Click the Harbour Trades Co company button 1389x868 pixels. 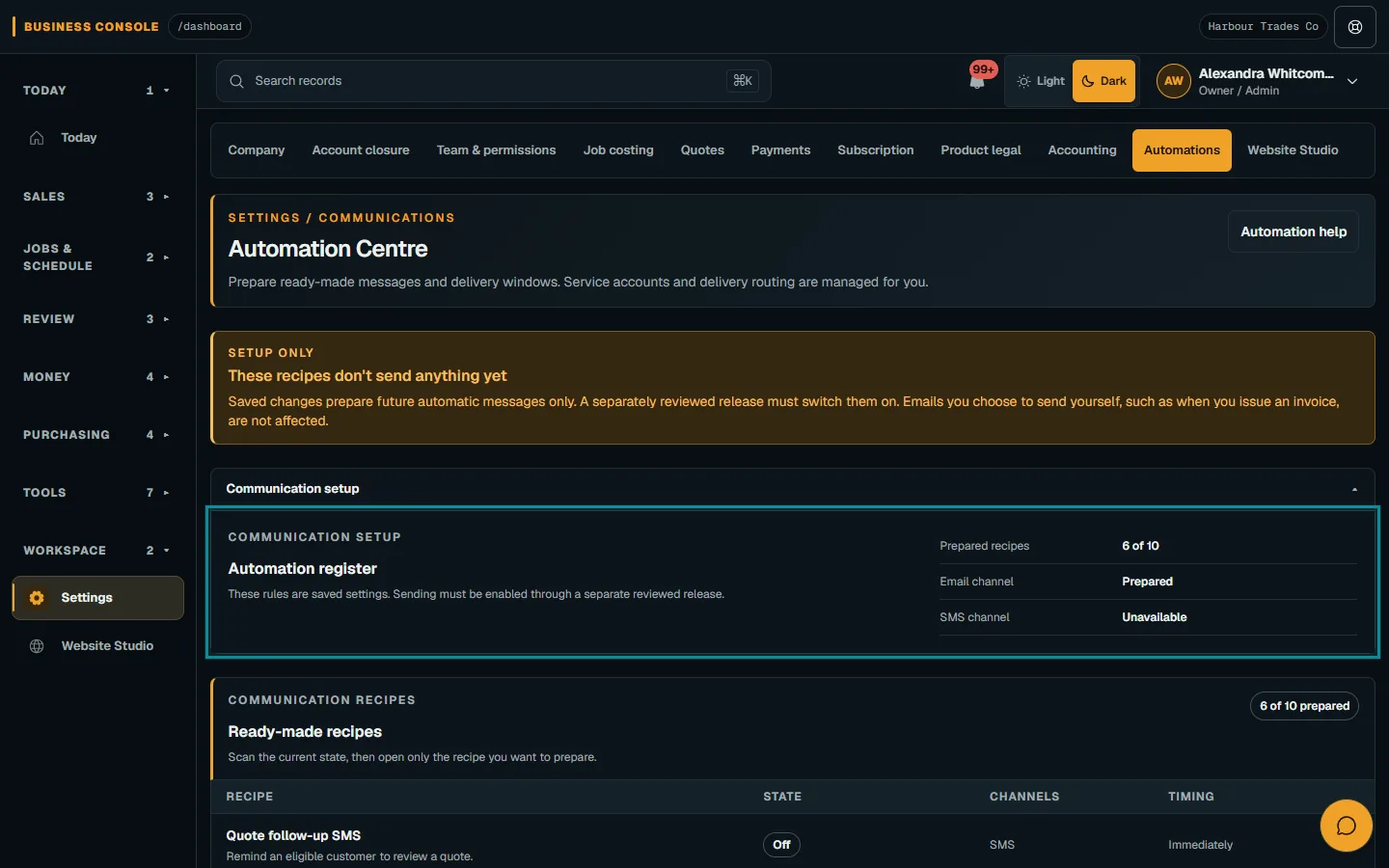[x=1263, y=27]
